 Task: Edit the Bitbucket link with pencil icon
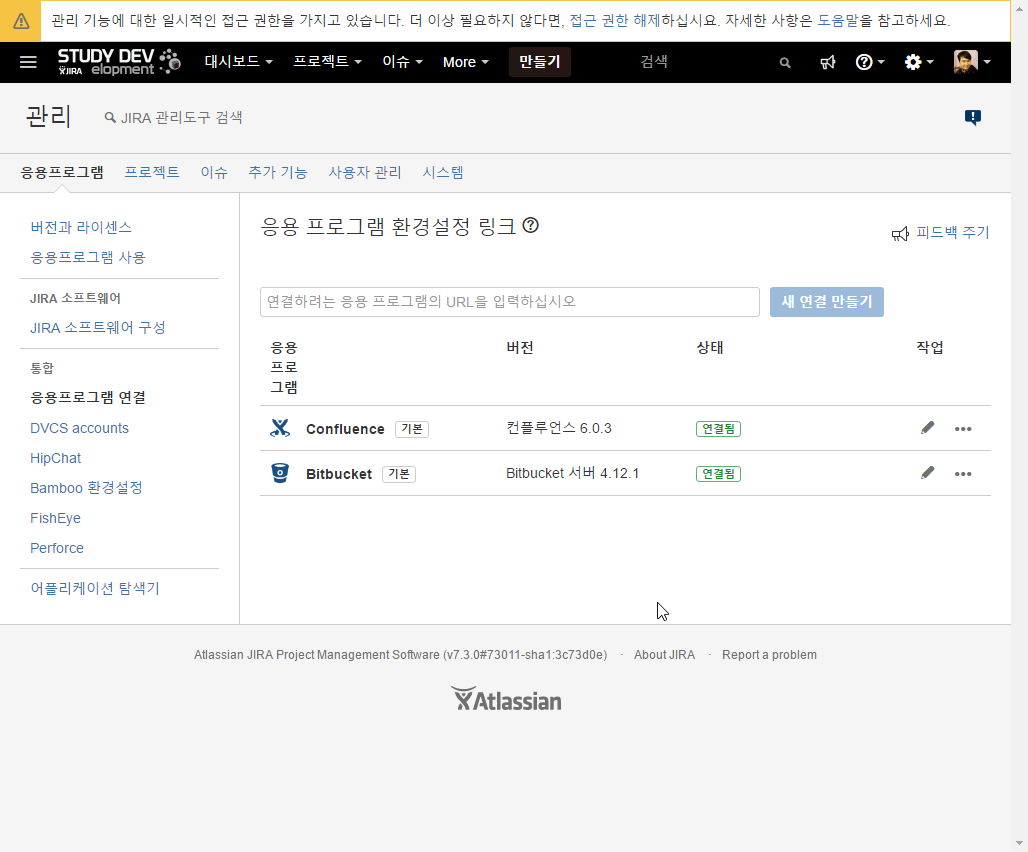[928, 473]
